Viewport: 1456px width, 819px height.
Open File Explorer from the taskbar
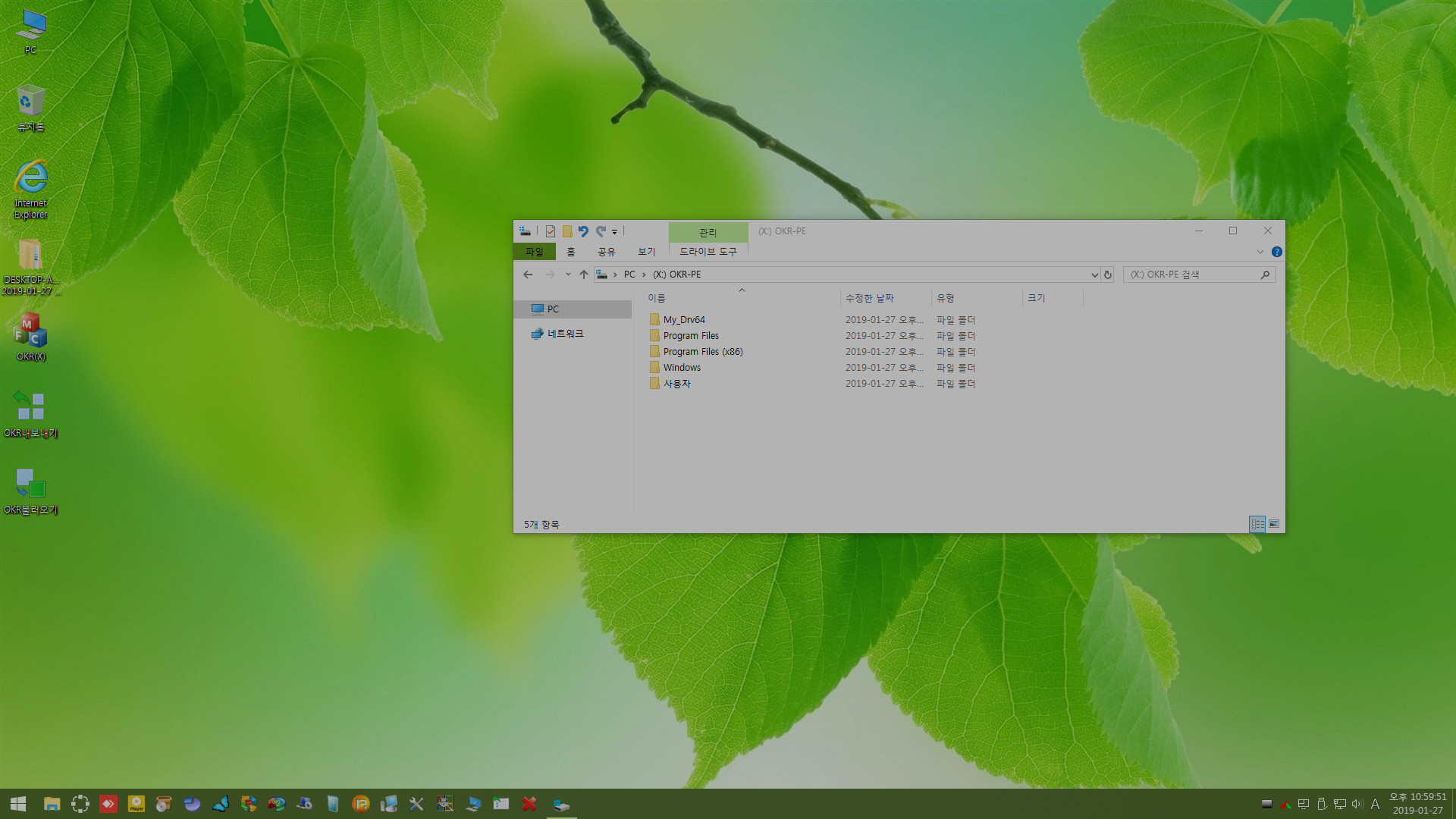[52, 804]
